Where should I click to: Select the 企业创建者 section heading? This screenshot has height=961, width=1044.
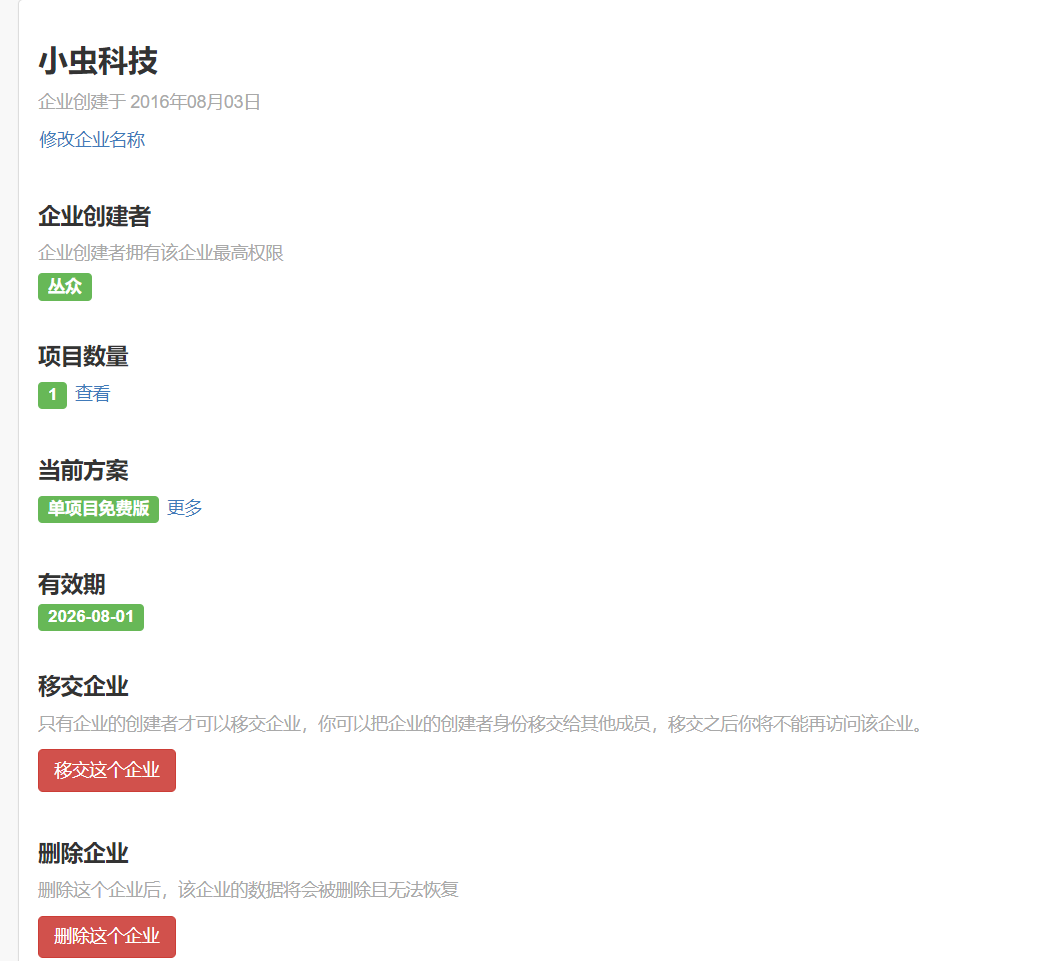(x=94, y=216)
